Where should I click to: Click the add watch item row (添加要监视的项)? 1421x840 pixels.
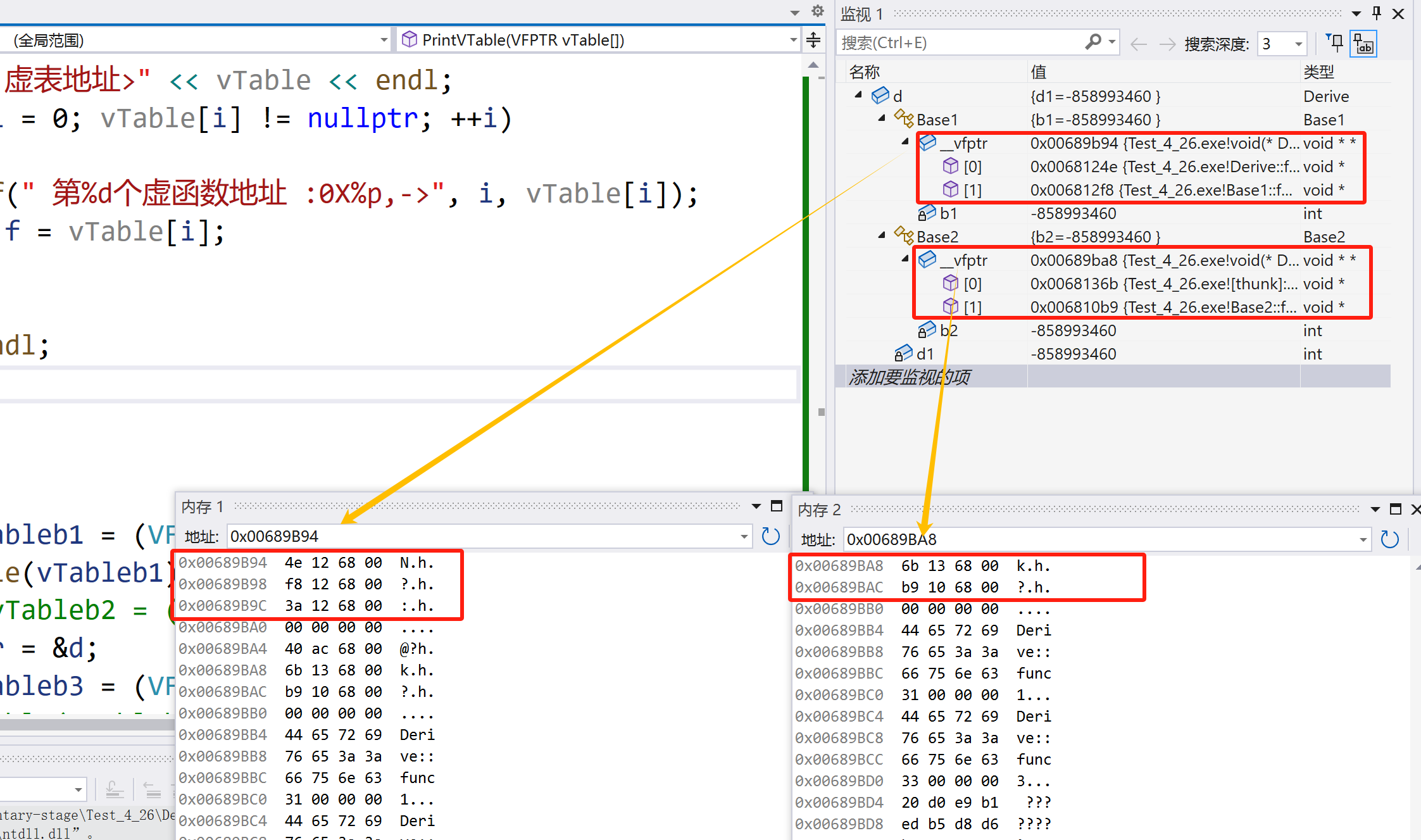click(x=1119, y=377)
